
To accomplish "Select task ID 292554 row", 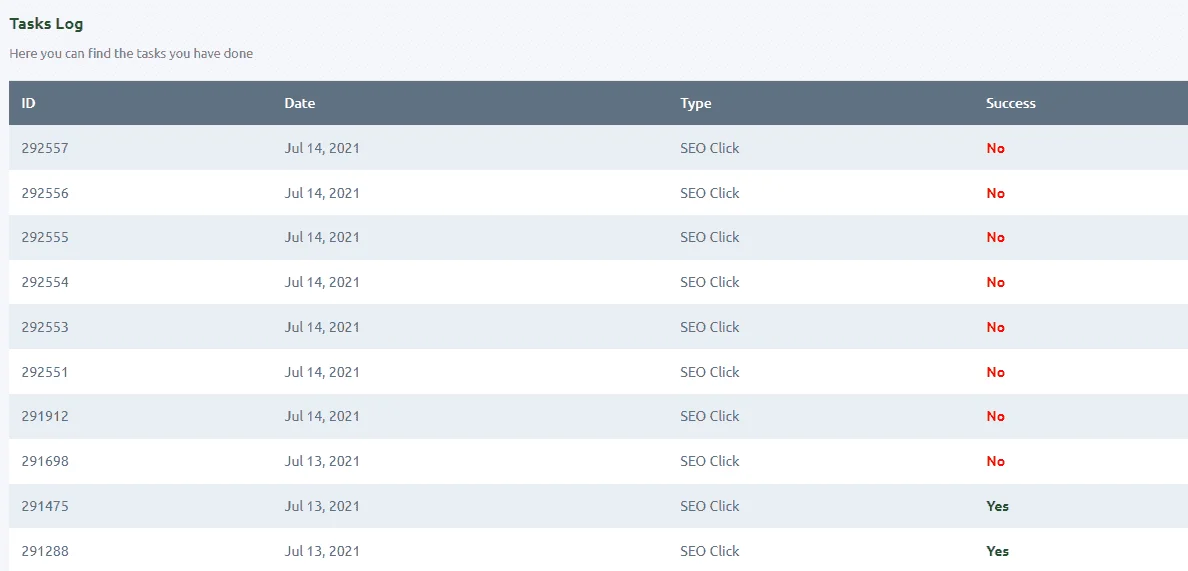I will point(599,282).
